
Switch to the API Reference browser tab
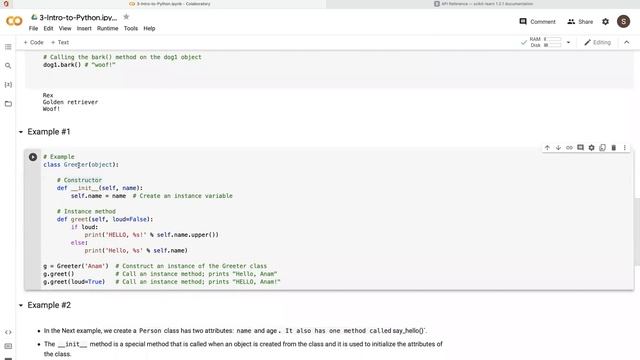pos(483,4)
